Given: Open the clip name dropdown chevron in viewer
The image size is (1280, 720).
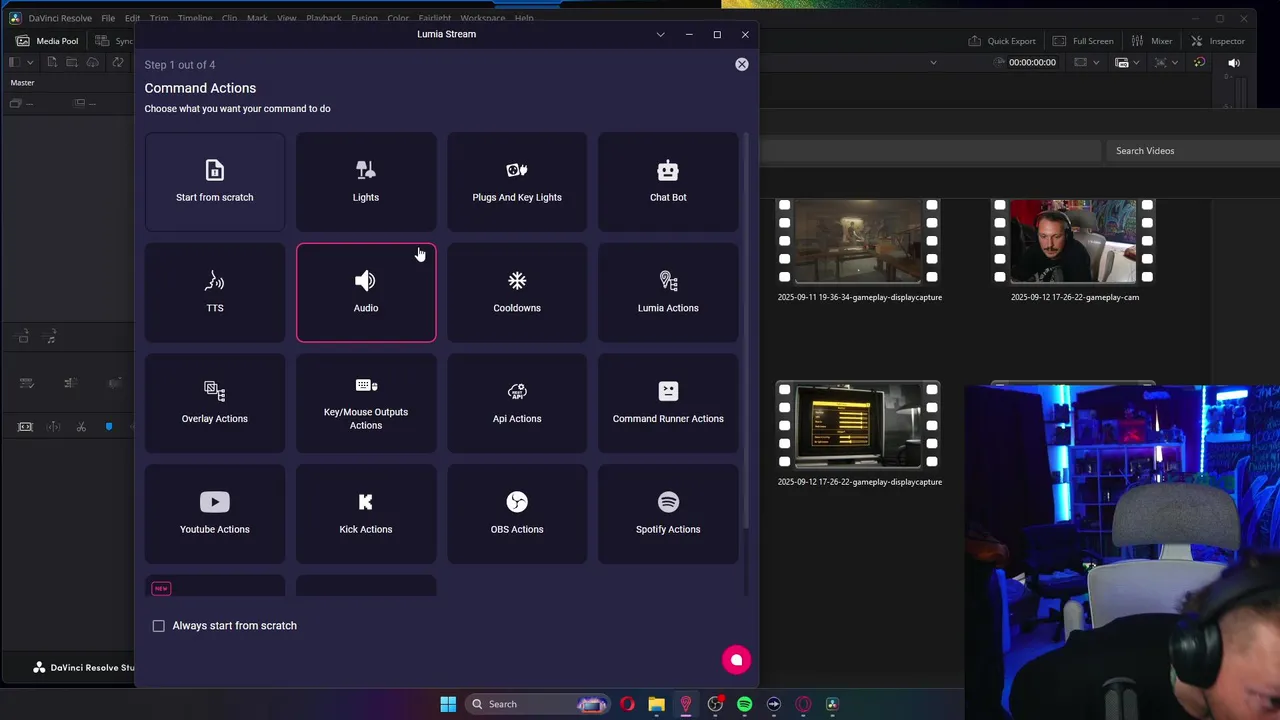Looking at the screenshot, I should [933, 62].
